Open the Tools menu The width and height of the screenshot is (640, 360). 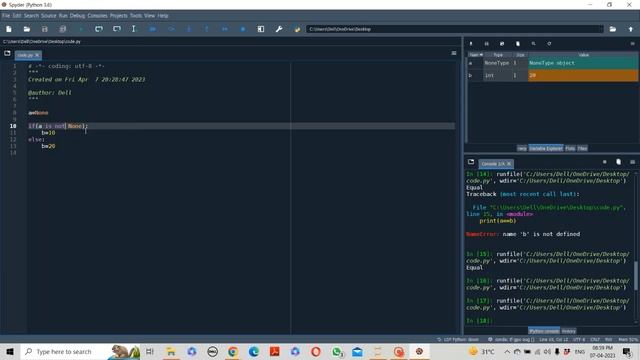(x=136, y=16)
